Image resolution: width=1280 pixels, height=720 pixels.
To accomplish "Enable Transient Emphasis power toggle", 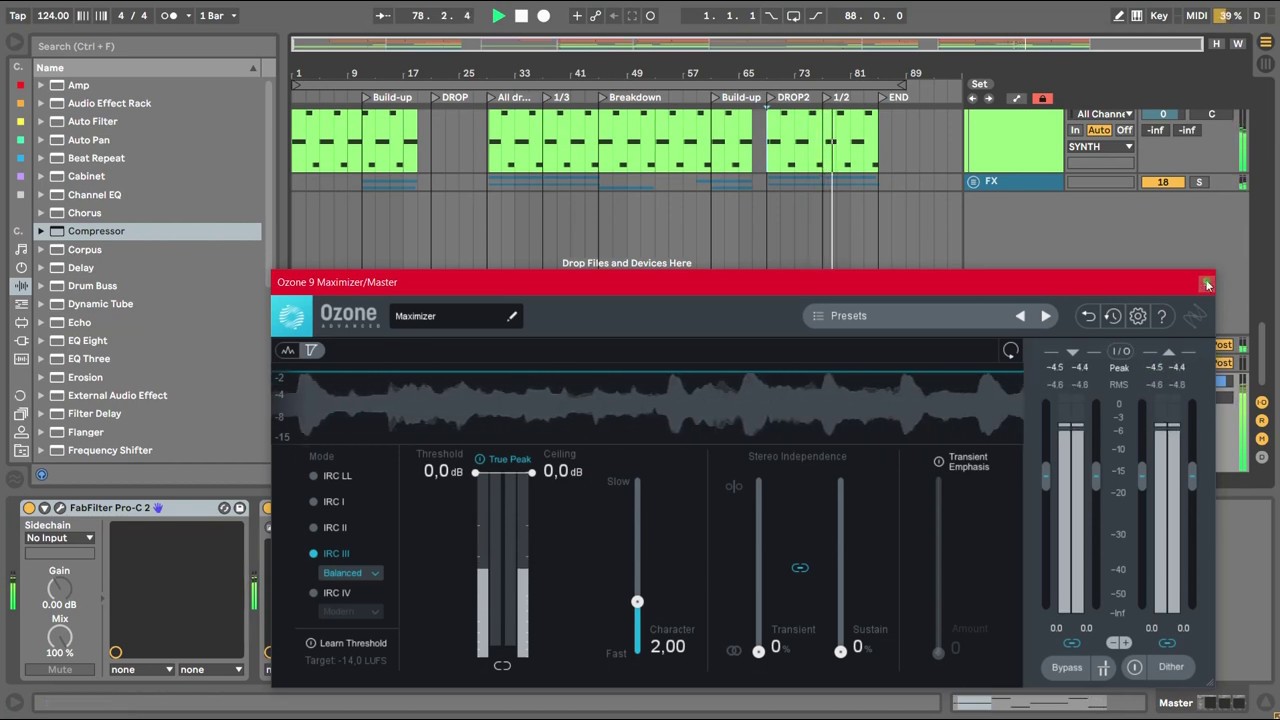I will coord(938,462).
